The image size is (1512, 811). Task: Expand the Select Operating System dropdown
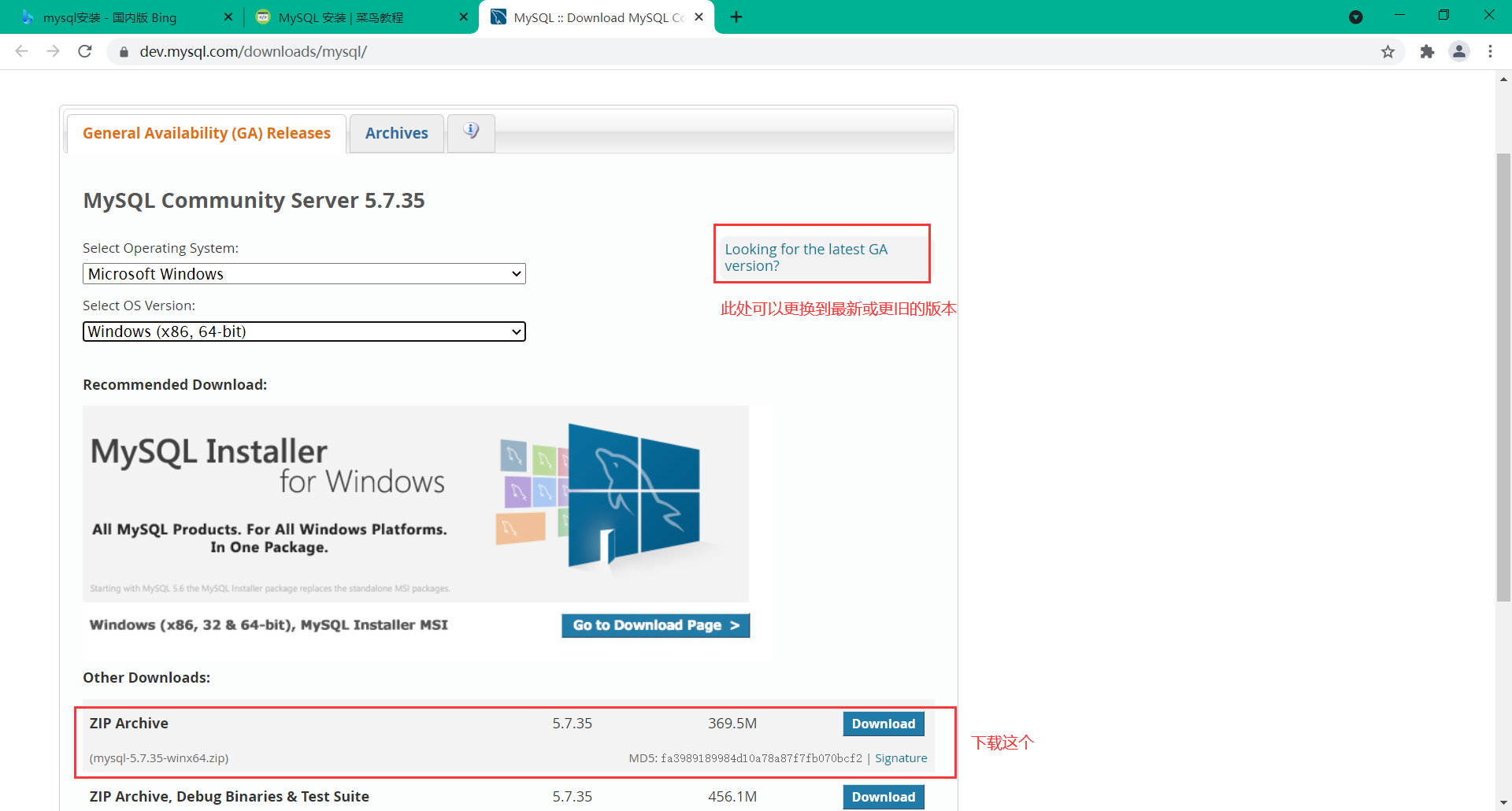click(304, 274)
